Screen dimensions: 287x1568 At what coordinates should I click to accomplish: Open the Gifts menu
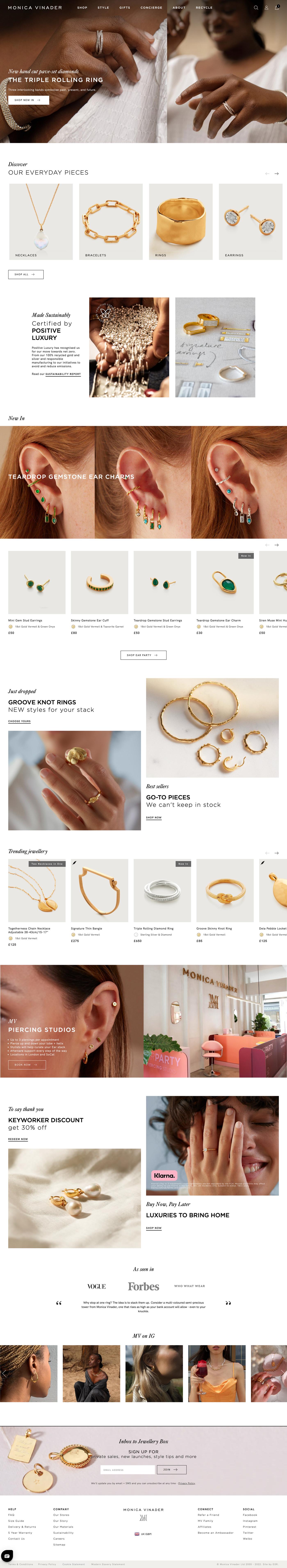(x=125, y=8)
